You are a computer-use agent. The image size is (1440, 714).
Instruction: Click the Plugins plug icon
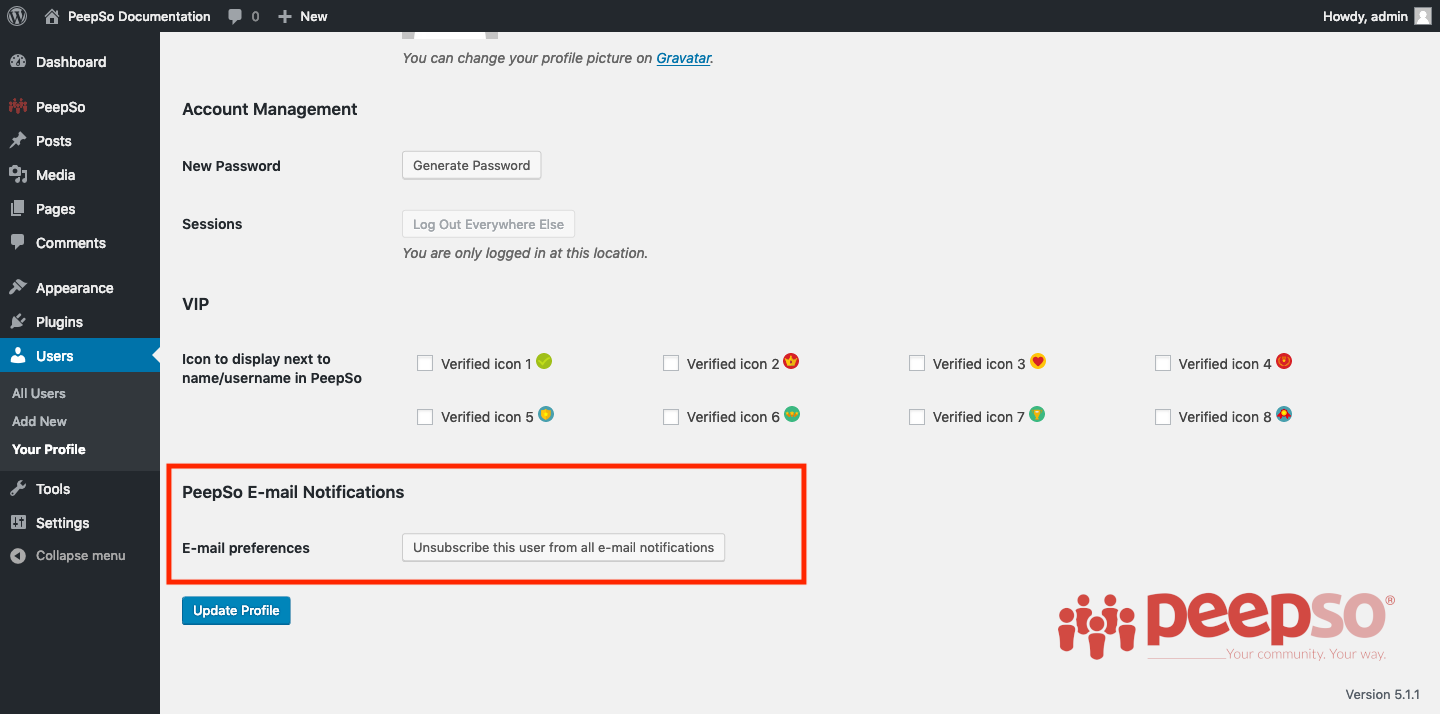click(18, 322)
